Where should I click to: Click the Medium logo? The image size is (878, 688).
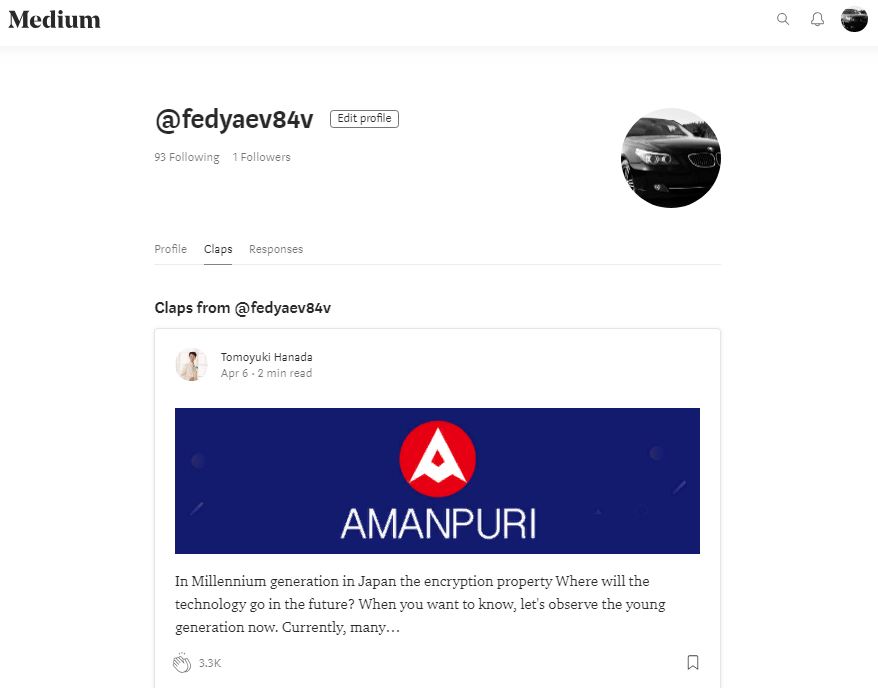(54, 20)
